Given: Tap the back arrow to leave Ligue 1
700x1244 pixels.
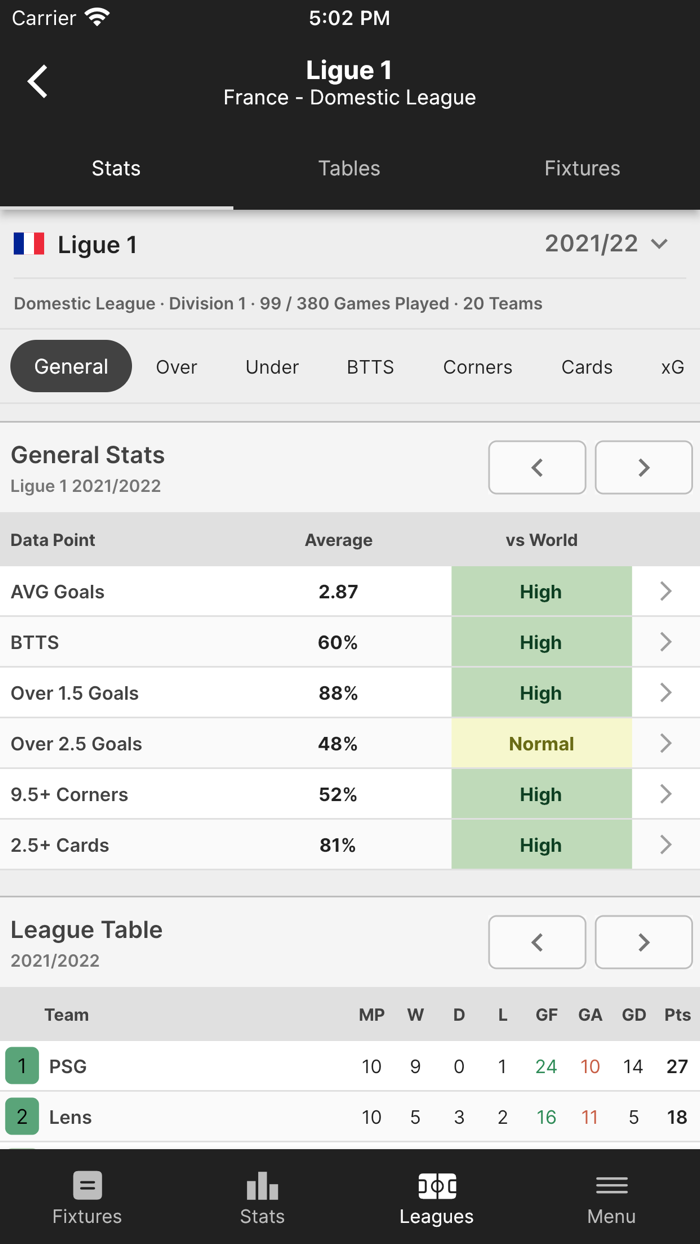Looking at the screenshot, I should click(37, 81).
